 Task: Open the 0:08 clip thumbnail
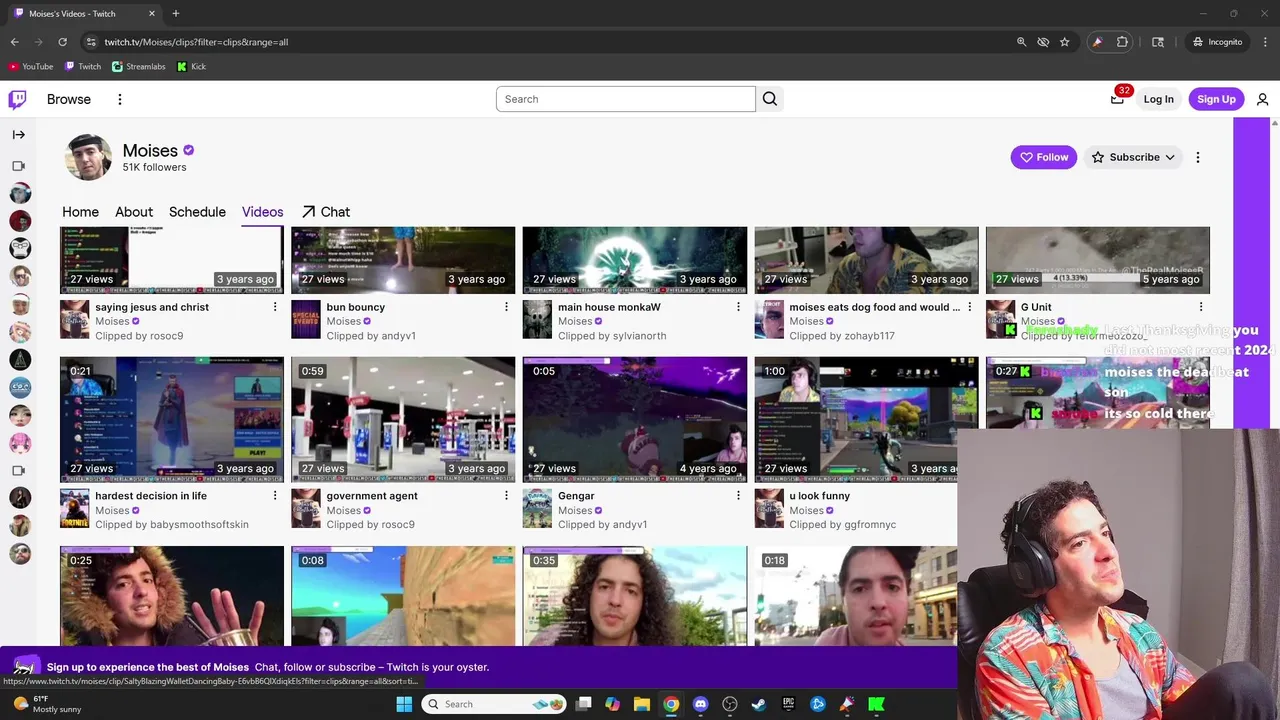pos(403,596)
